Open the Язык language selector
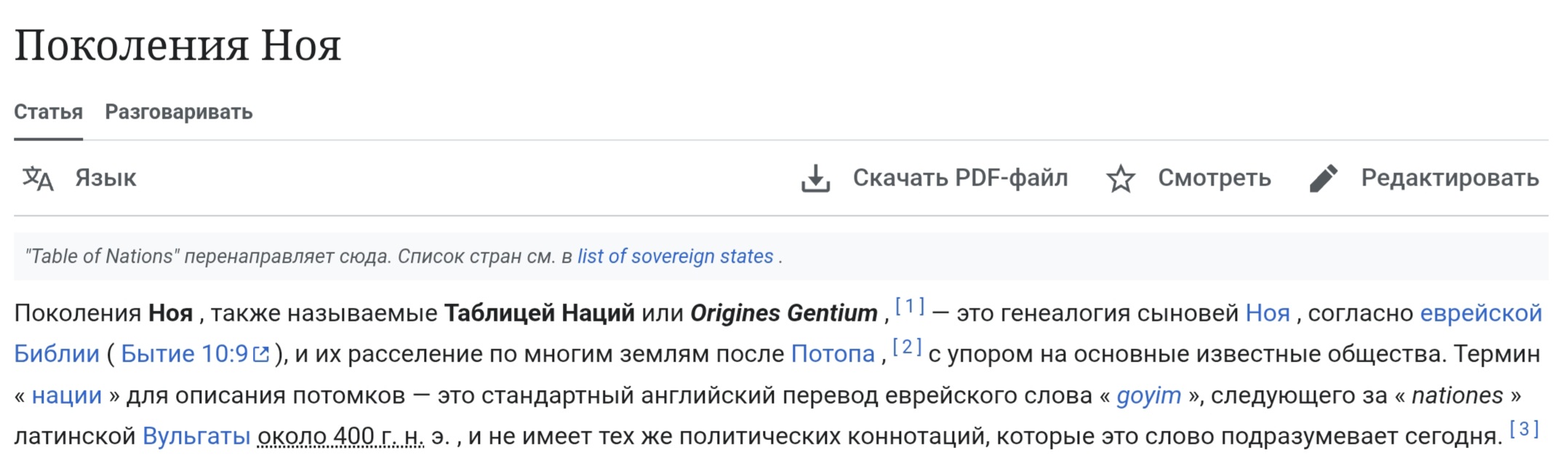 click(105, 178)
